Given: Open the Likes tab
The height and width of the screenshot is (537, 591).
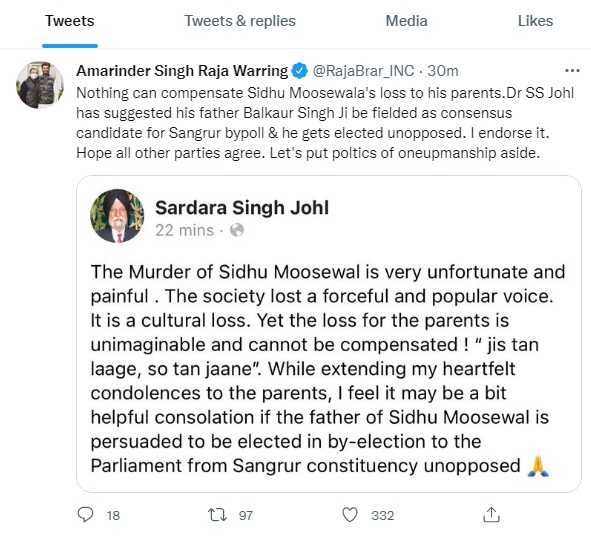Looking at the screenshot, I should (535, 21).
